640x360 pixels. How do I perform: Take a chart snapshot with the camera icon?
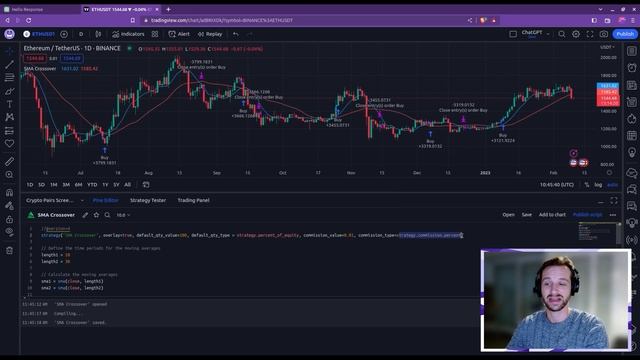604,34
